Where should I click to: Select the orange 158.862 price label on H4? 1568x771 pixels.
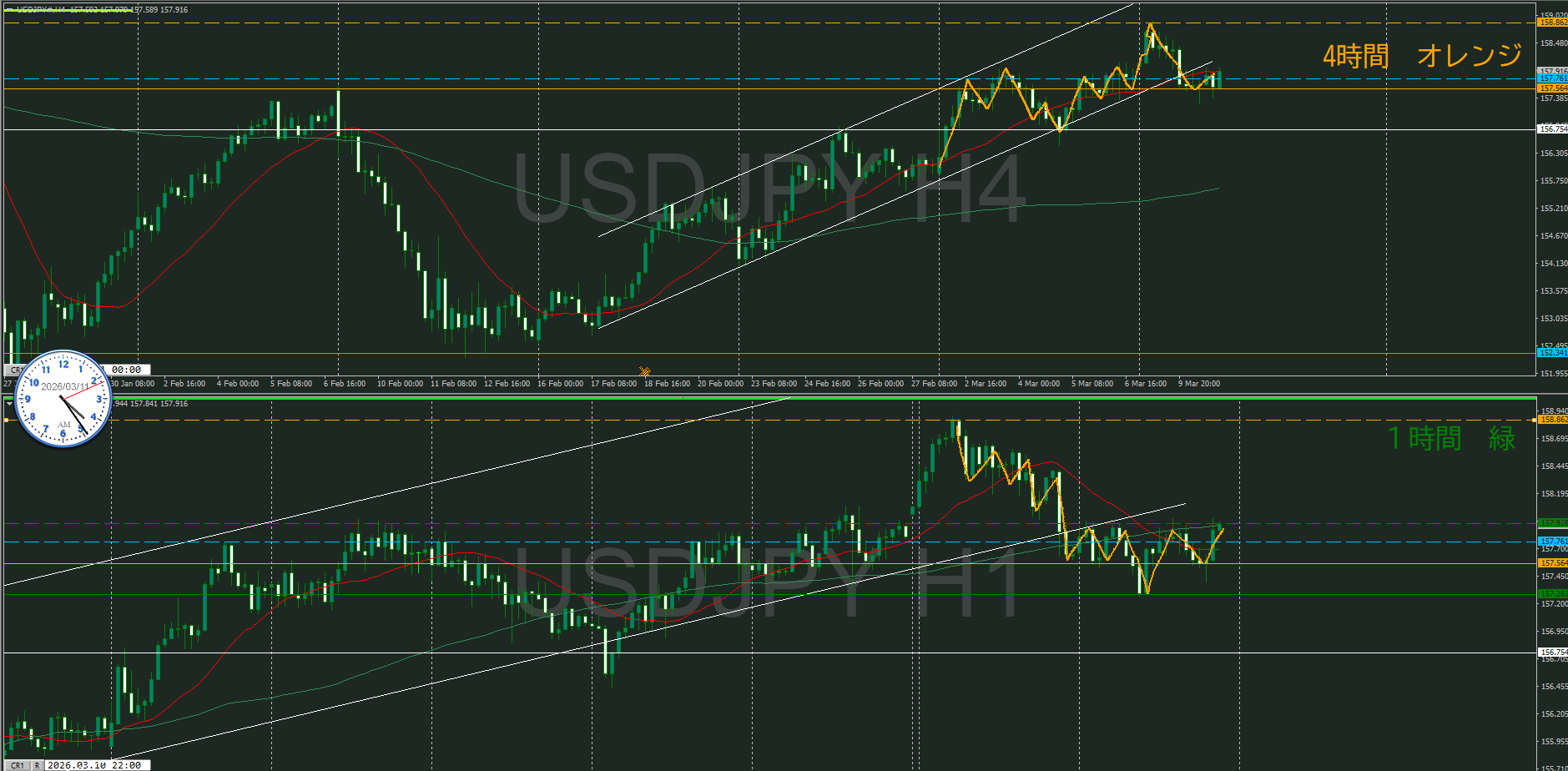[x=1552, y=23]
